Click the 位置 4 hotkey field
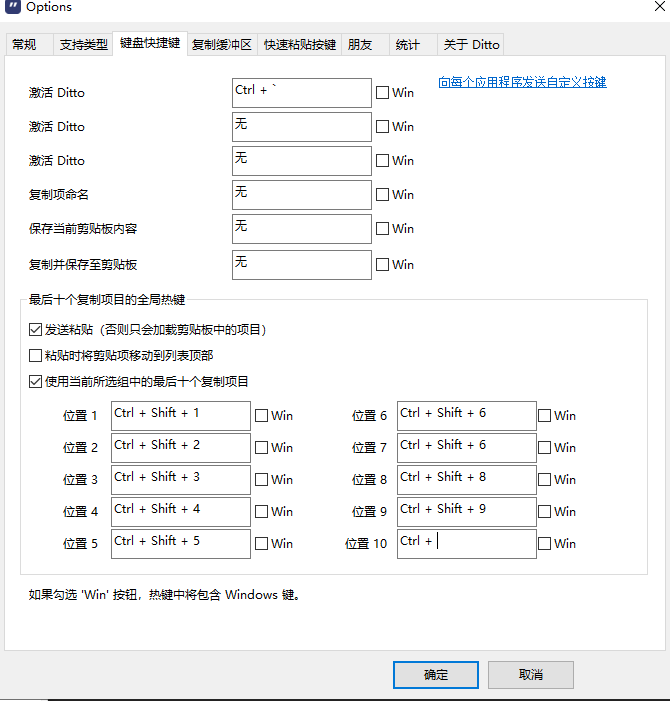 tap(181, 512)
